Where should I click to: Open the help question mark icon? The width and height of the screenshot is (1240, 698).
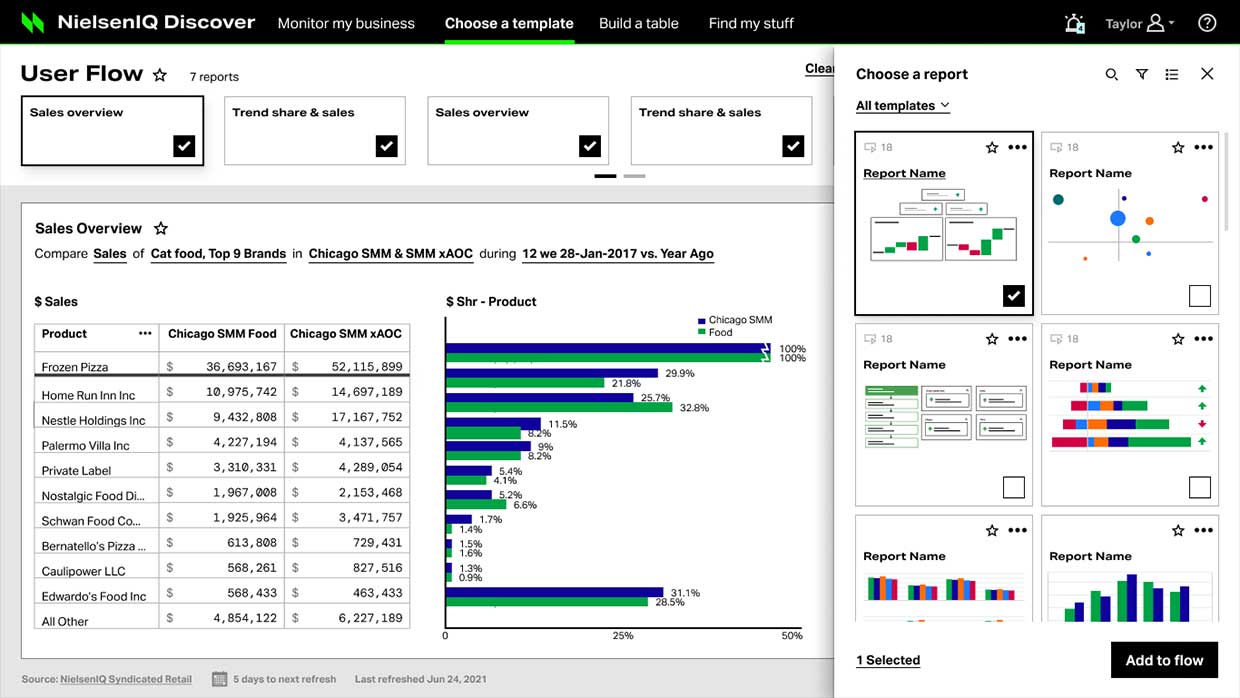1207,22
